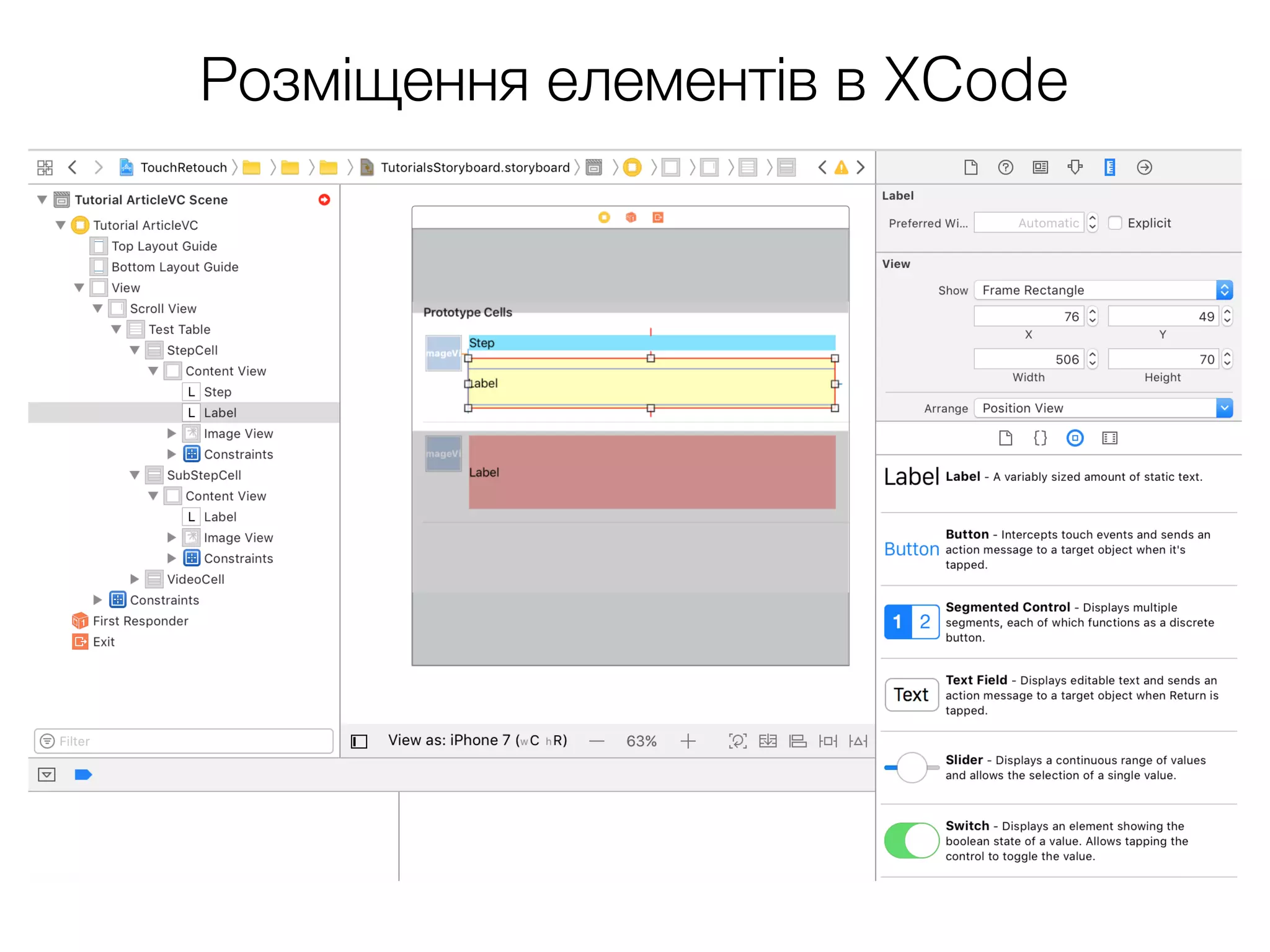Pick the Slider object in the library

point(1059,768)
